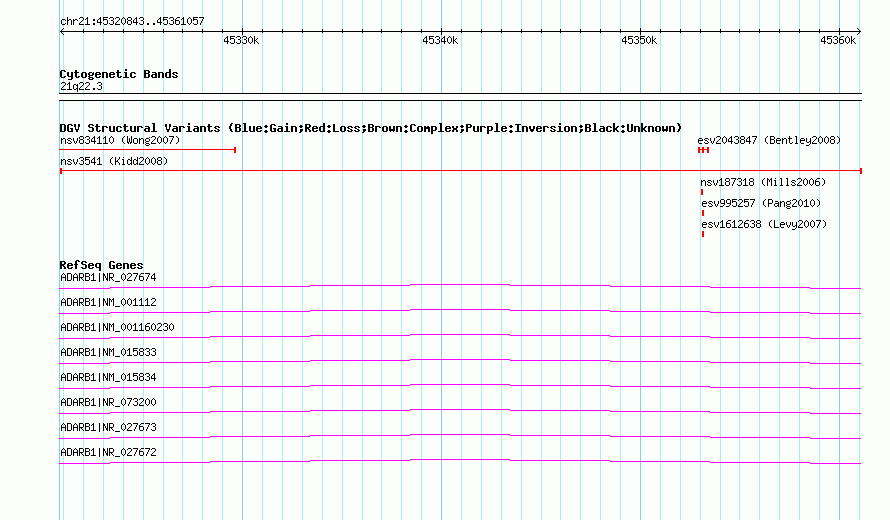Open the DGV Structural Variants track title
This screenshot has width=890, height=520.
(371, 128)
